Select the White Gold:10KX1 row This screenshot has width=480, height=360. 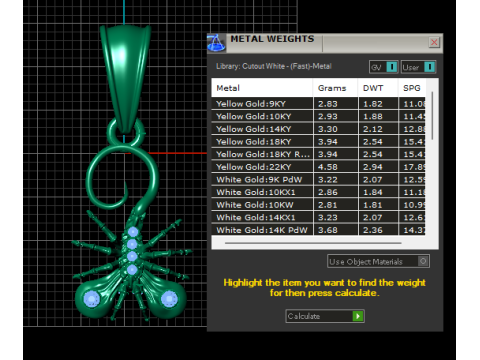point(318,192)
